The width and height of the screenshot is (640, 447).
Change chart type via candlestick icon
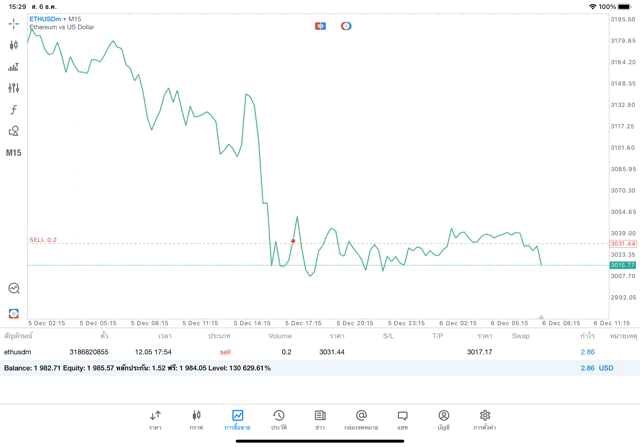tap(13, 45)
